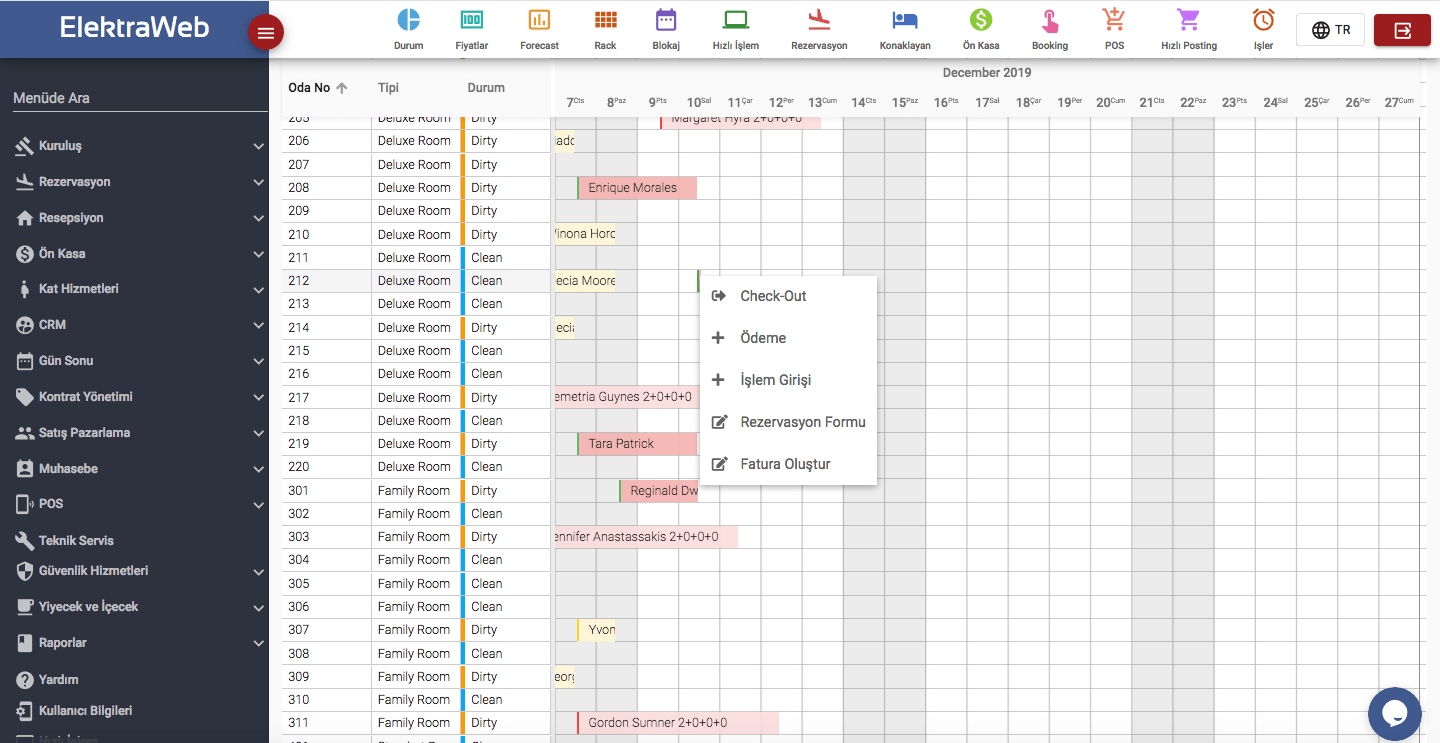
Task: Open Gordon Sumner reservation bar
Action: click(x=678, y=723)
